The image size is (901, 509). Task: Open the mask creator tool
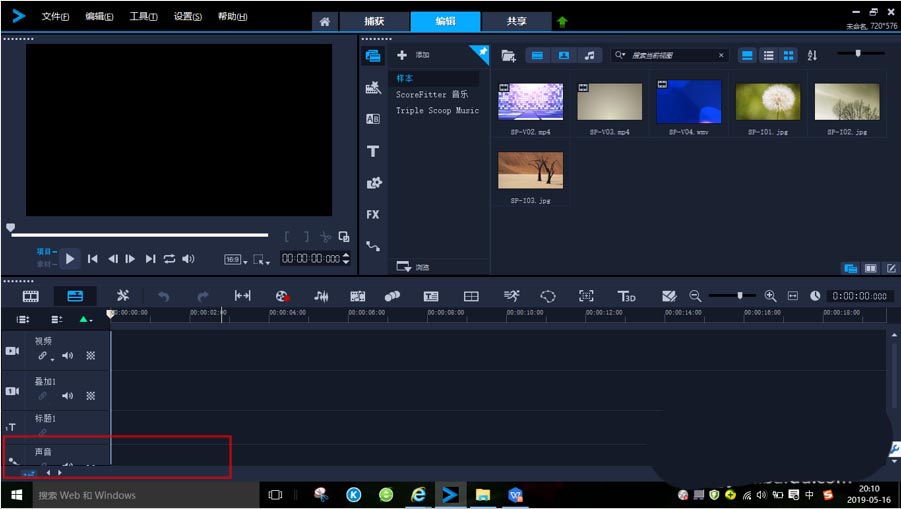click(x=548, y=296)
